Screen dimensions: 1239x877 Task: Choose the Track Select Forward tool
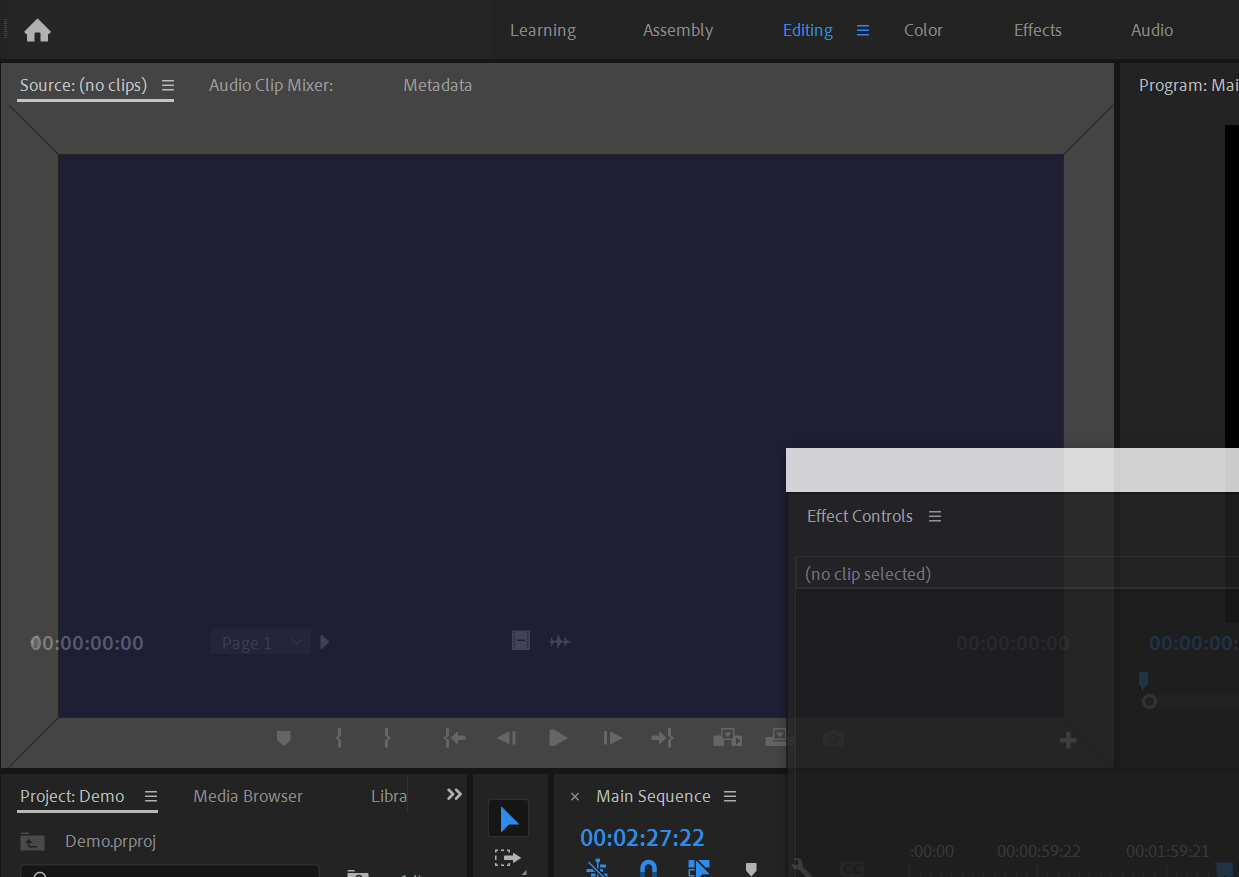tap(509, 857)
